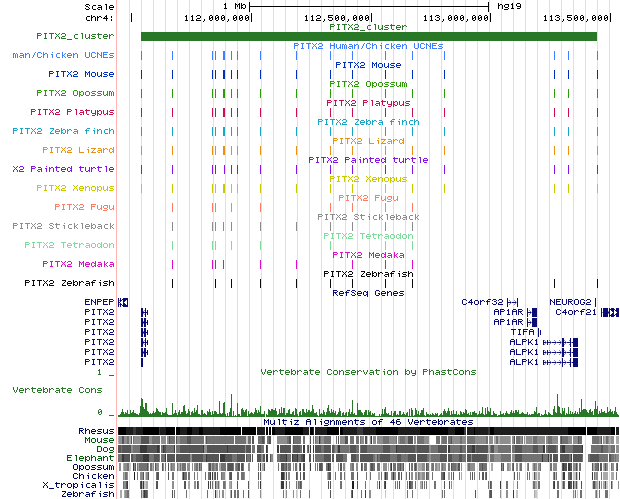Click the NEUROG2 gene marker

point(597,301)
